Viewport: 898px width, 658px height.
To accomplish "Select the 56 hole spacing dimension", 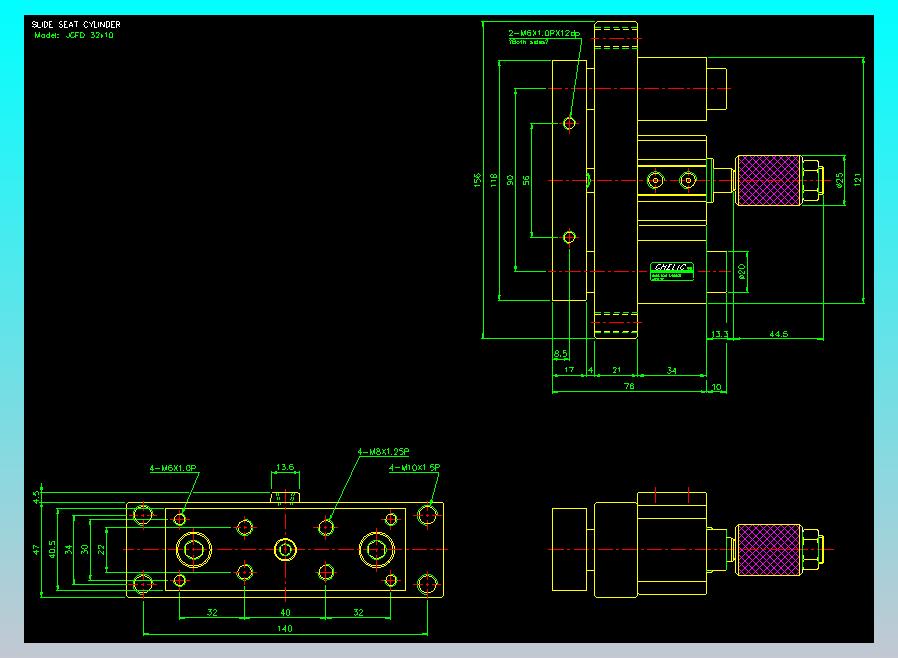I will pos(526,180).
